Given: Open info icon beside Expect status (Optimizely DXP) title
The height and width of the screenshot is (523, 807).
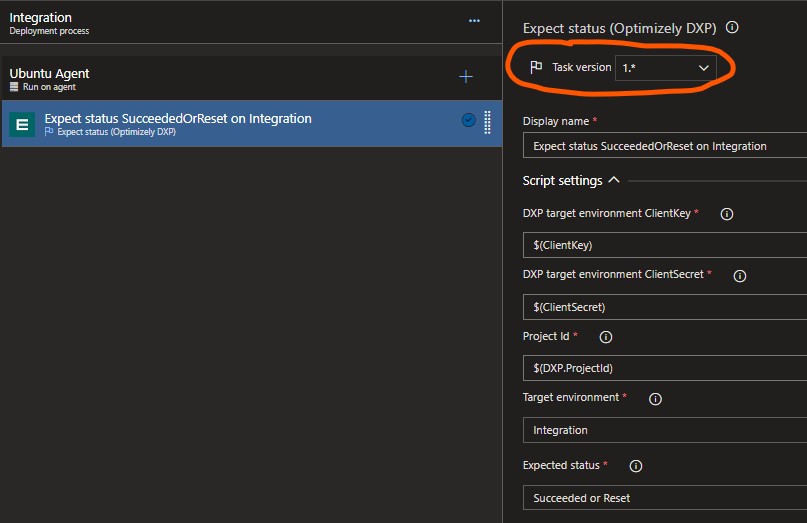Looking at the screenshot, I should pos(732,27).
